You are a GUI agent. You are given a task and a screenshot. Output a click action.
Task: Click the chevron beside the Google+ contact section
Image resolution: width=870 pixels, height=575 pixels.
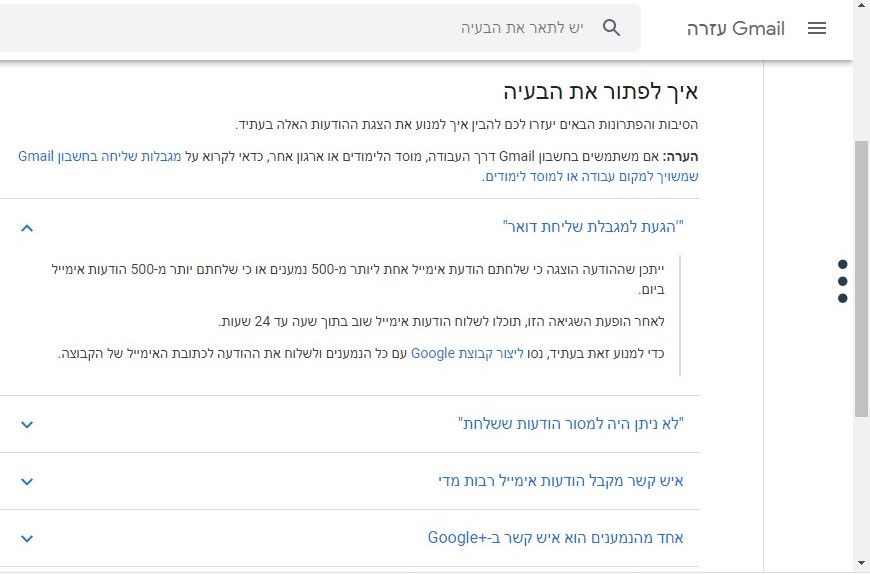pyautogui.click(x=27, y=538)
